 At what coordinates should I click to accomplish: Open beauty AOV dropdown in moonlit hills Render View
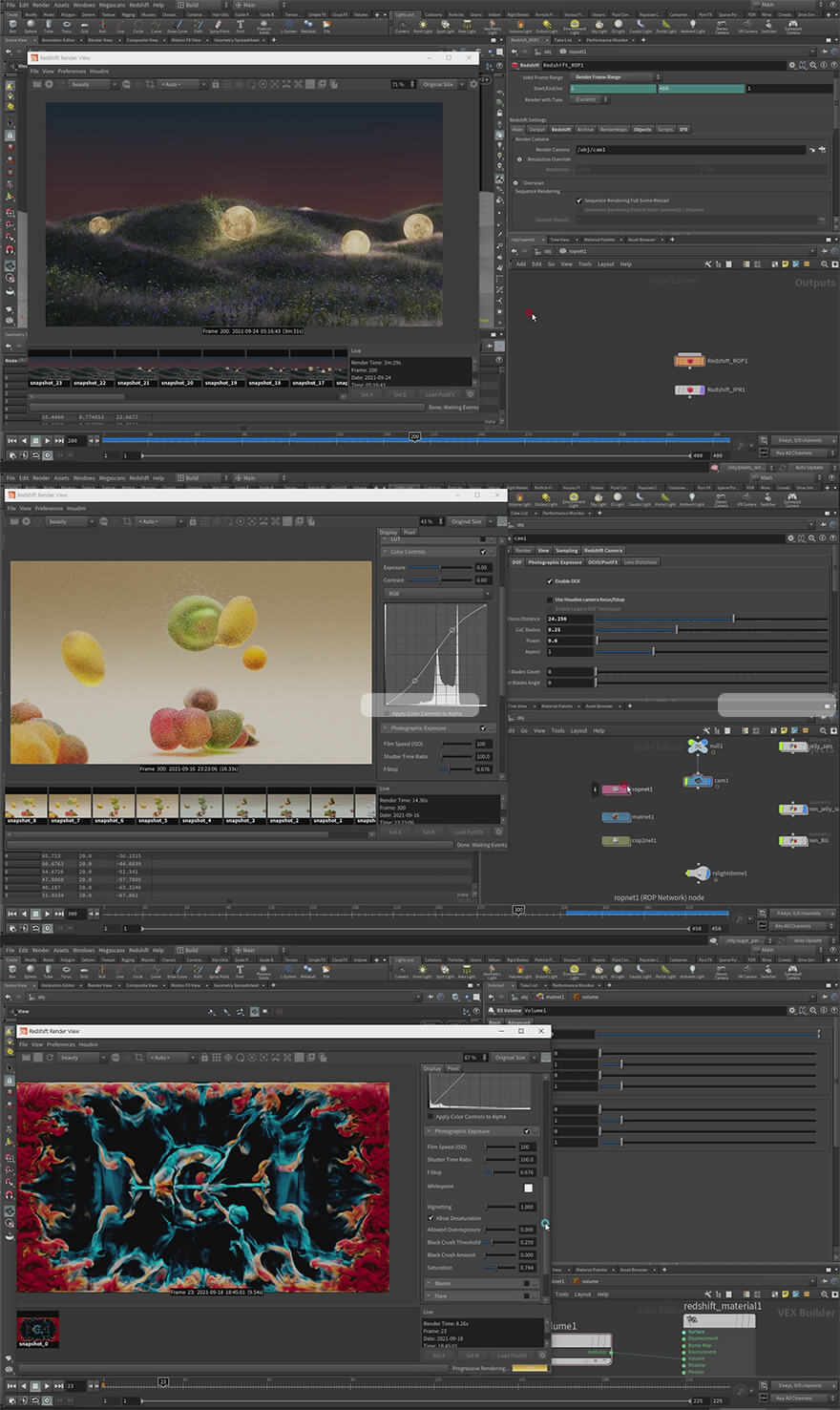point(93,84)
